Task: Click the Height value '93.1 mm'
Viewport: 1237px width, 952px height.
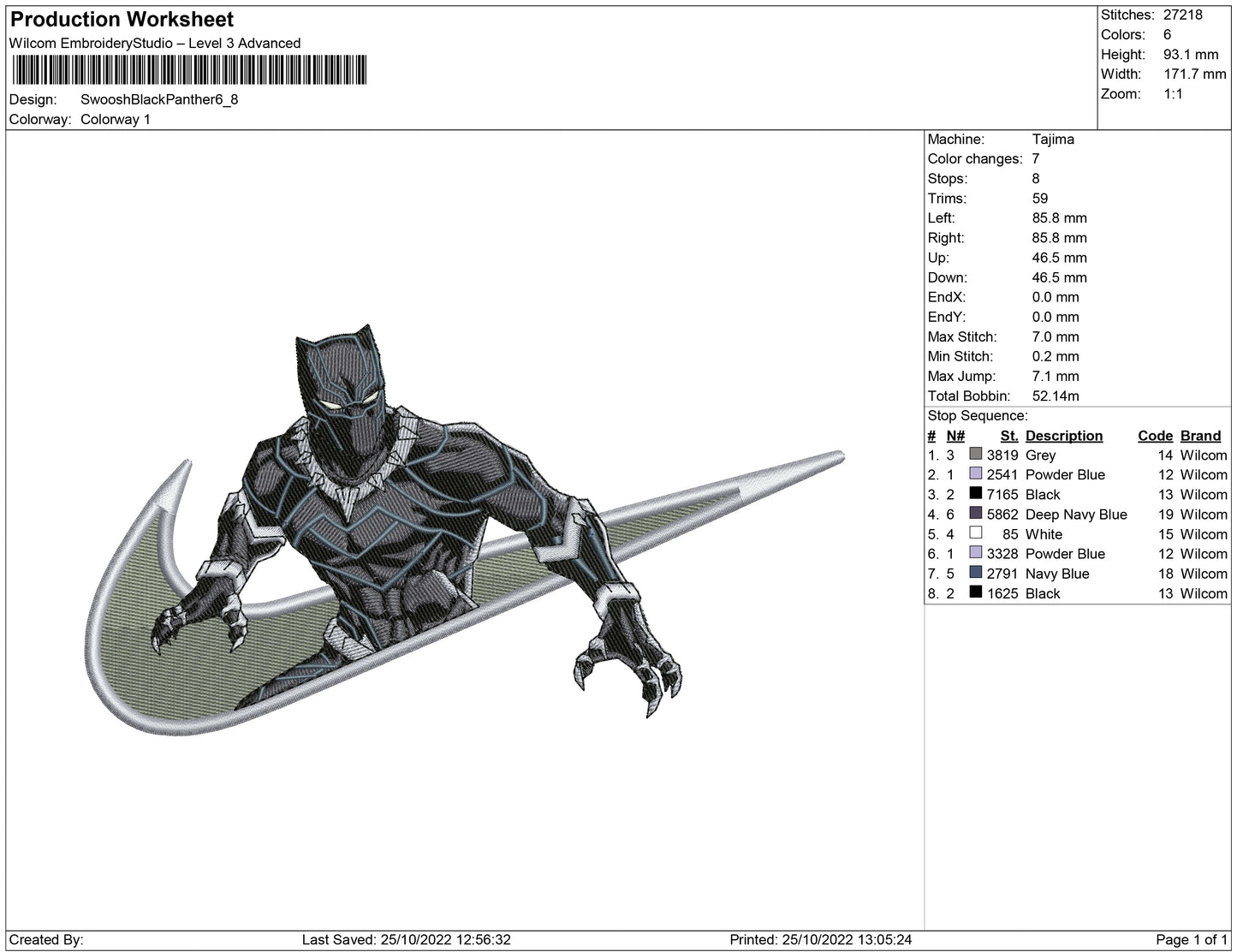Action: (x=1191, y=54)
